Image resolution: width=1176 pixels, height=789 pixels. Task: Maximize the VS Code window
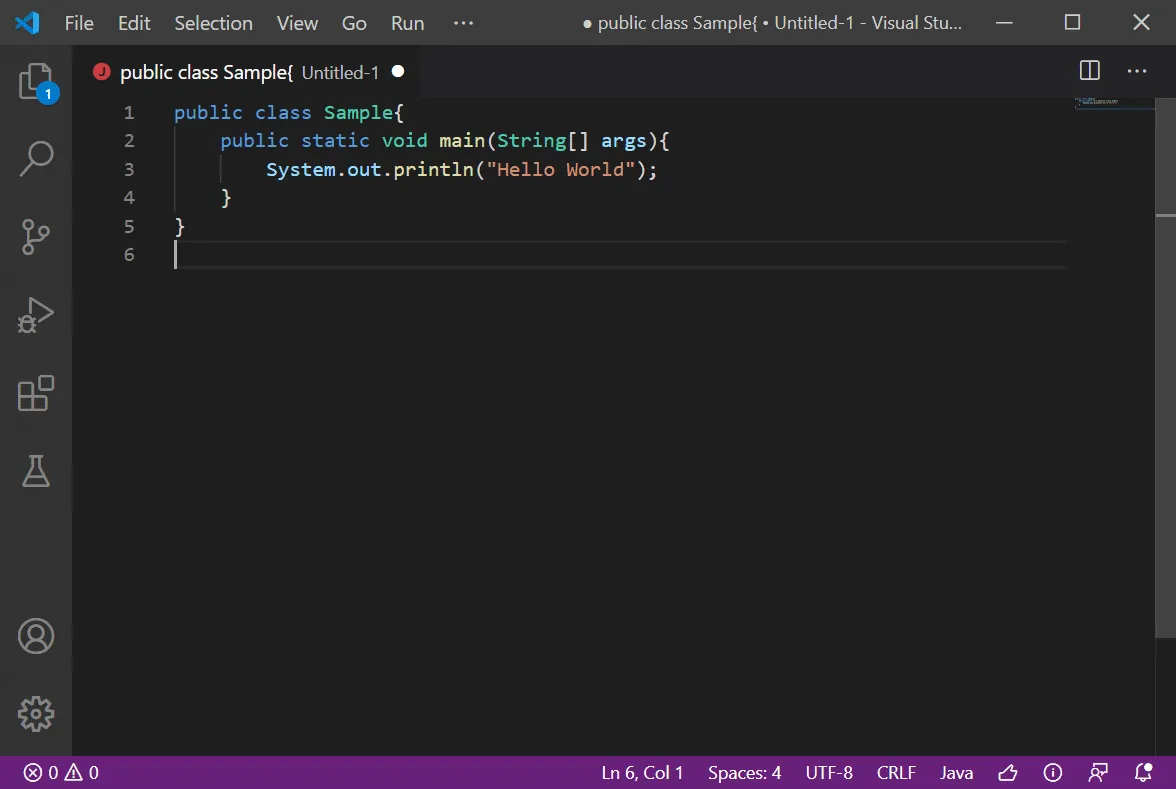(1072, 22)
